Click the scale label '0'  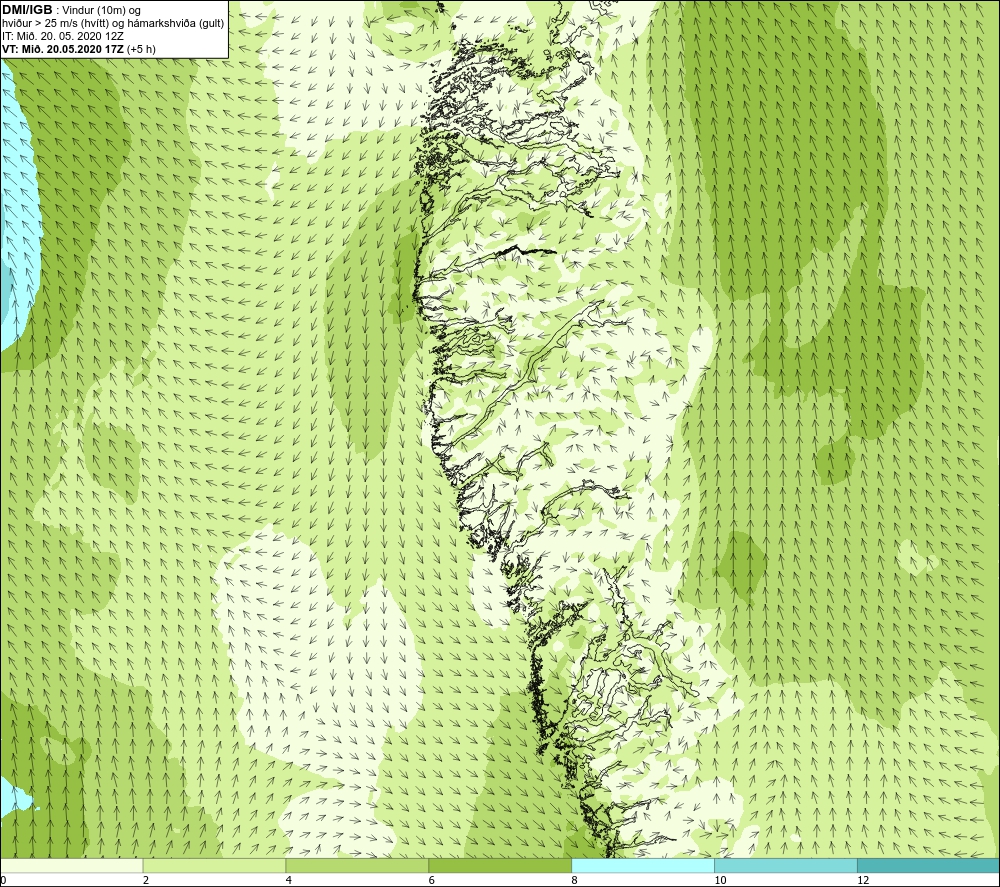coord(3,881)
